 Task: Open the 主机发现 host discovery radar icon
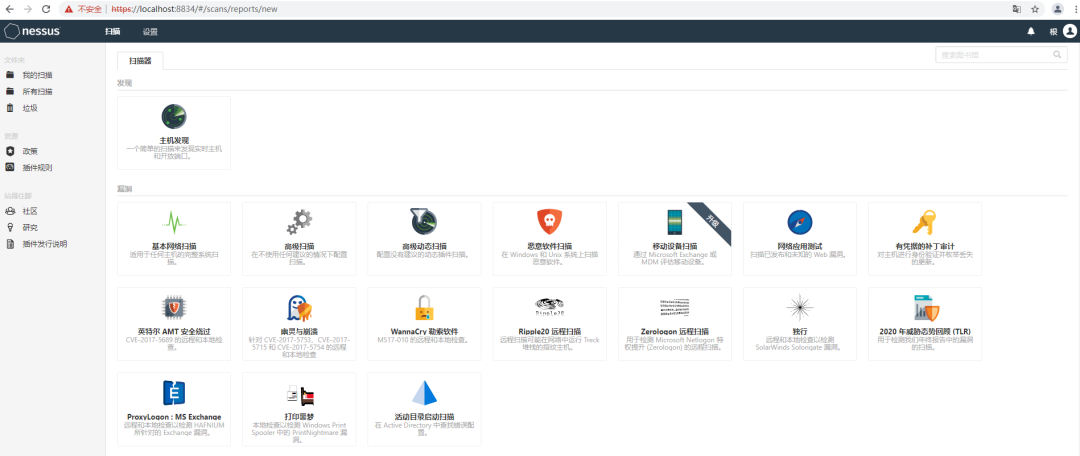click(174, 116)
